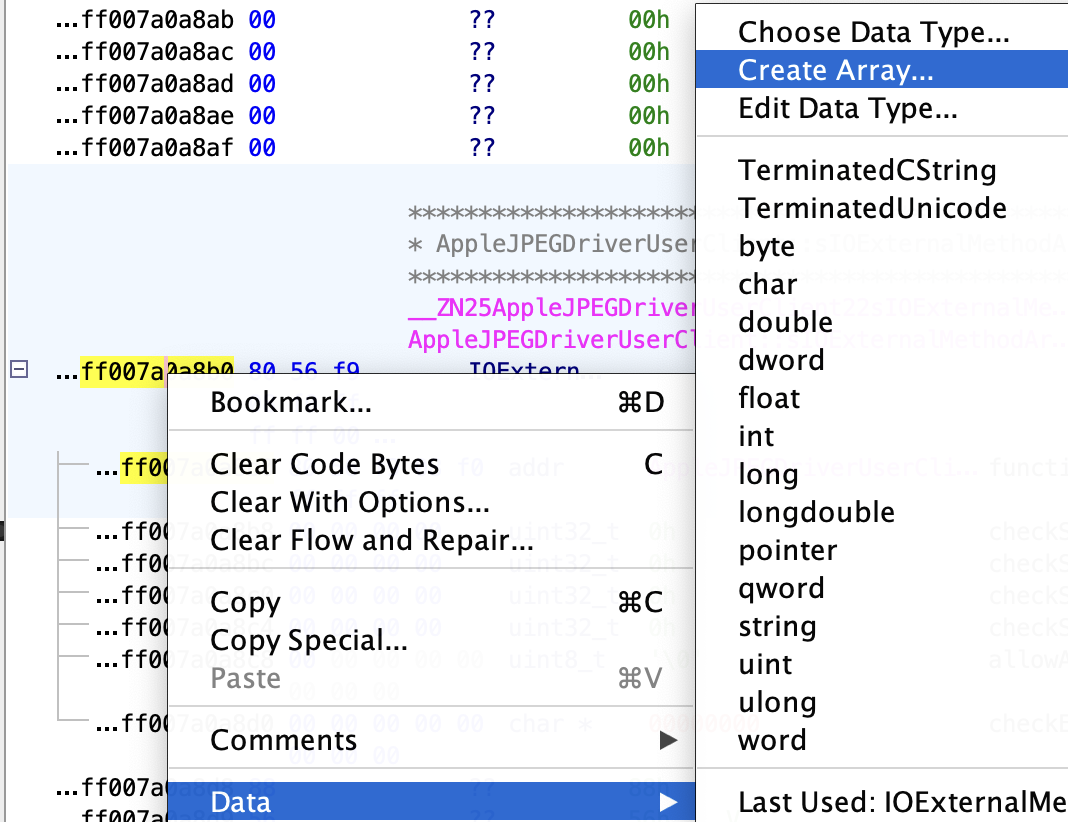Viewport: 1068px width, 822px height.
Task: Click Clear Code Bytes option
Action: [x=325, y=465]
